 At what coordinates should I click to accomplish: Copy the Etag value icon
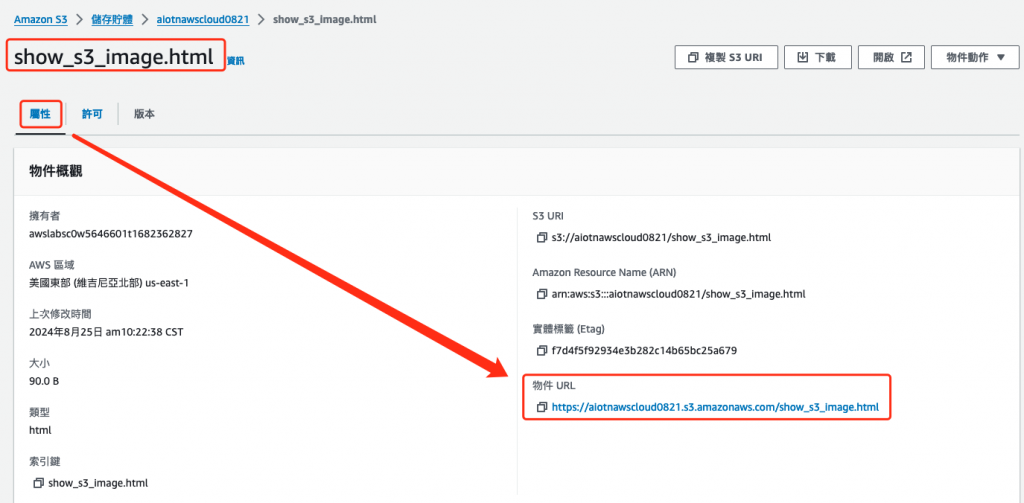click(x=541, y=351)
